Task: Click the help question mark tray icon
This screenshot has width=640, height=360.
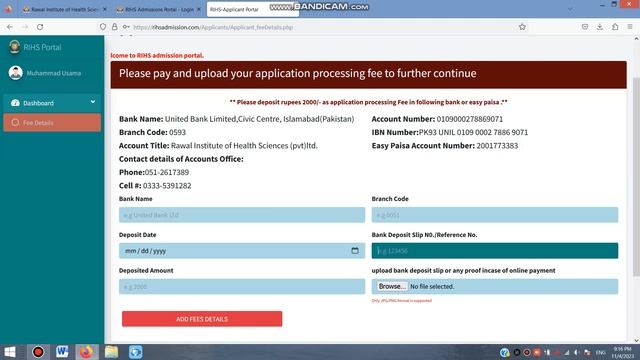Action: tap(504, 352)
